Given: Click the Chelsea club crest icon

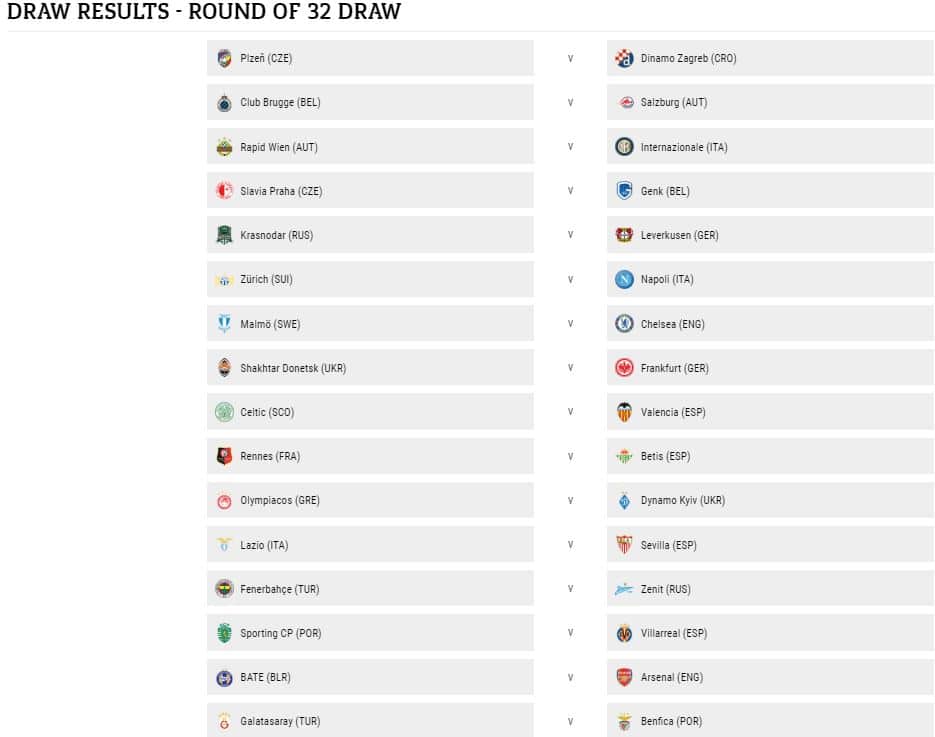Looking at the screenshot, I should [x=624, y=324].
